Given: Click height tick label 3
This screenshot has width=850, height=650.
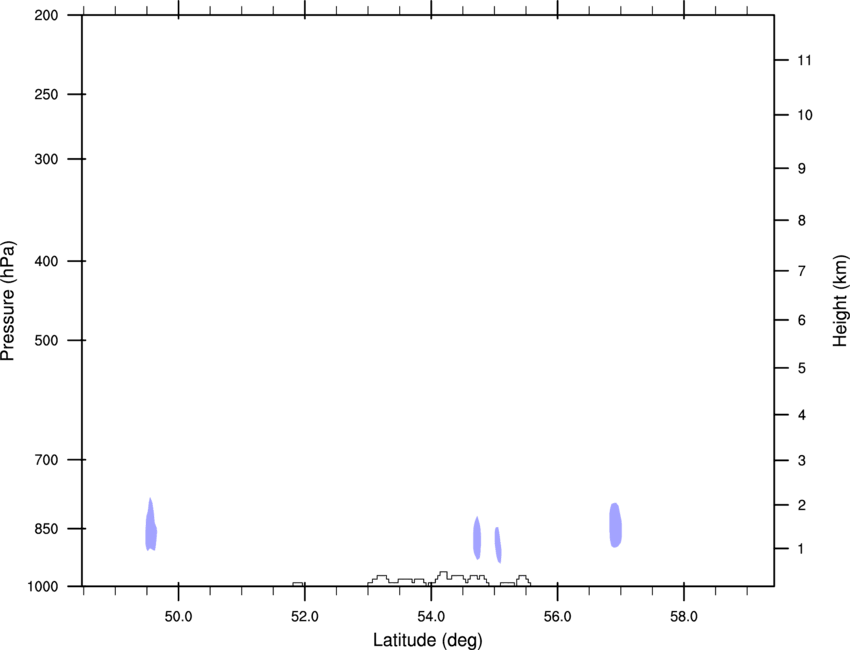Looking at the screenshot, I should click(x=802, y=461).
